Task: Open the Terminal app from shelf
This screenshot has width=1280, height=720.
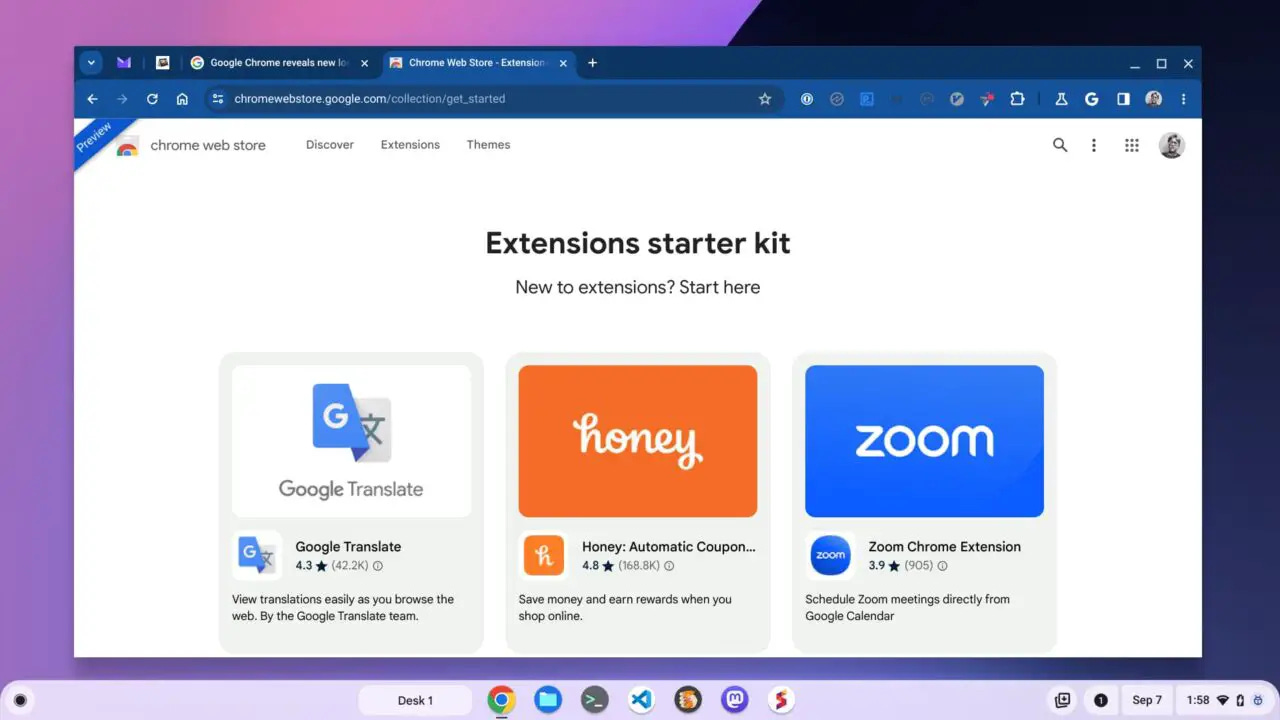Action: [595, 700]
